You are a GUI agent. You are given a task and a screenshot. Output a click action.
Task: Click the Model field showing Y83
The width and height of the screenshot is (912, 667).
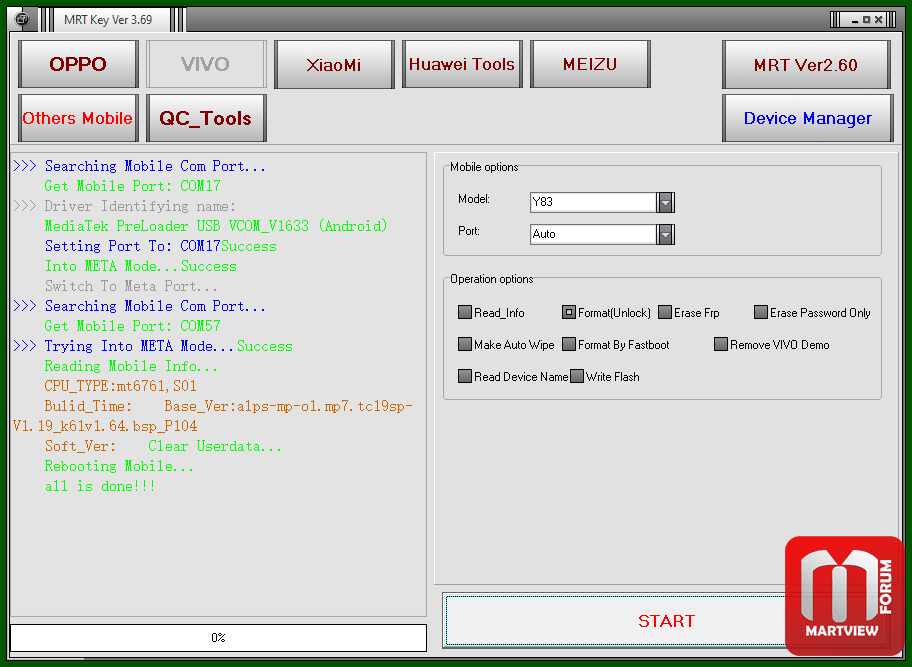click(x=593, y=202)
